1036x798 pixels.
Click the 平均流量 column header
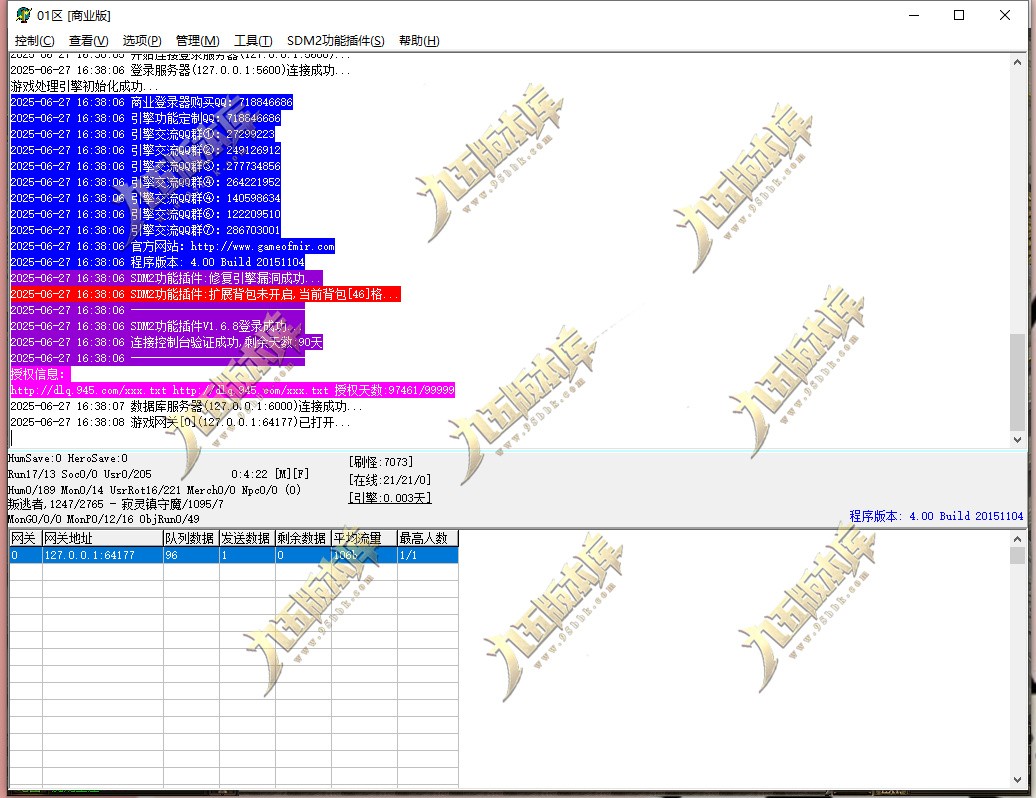pos(364,538)
